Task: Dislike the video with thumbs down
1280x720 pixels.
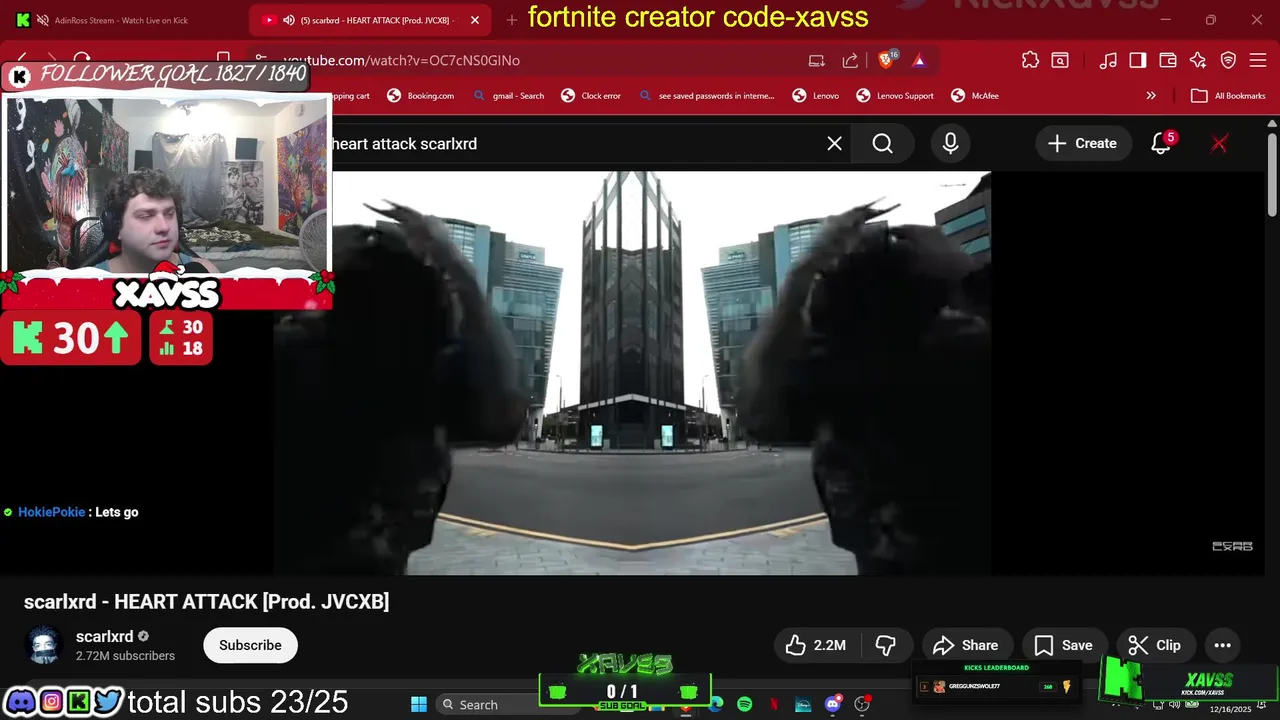Action: coord(886,645)
